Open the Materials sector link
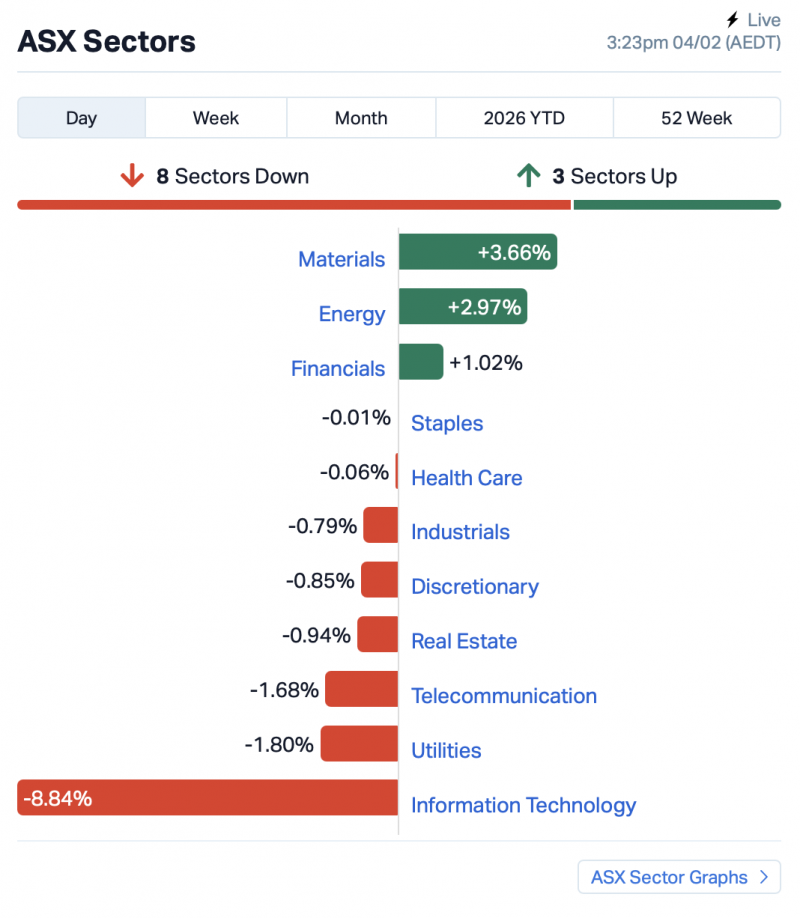 [x=341, y=259]
